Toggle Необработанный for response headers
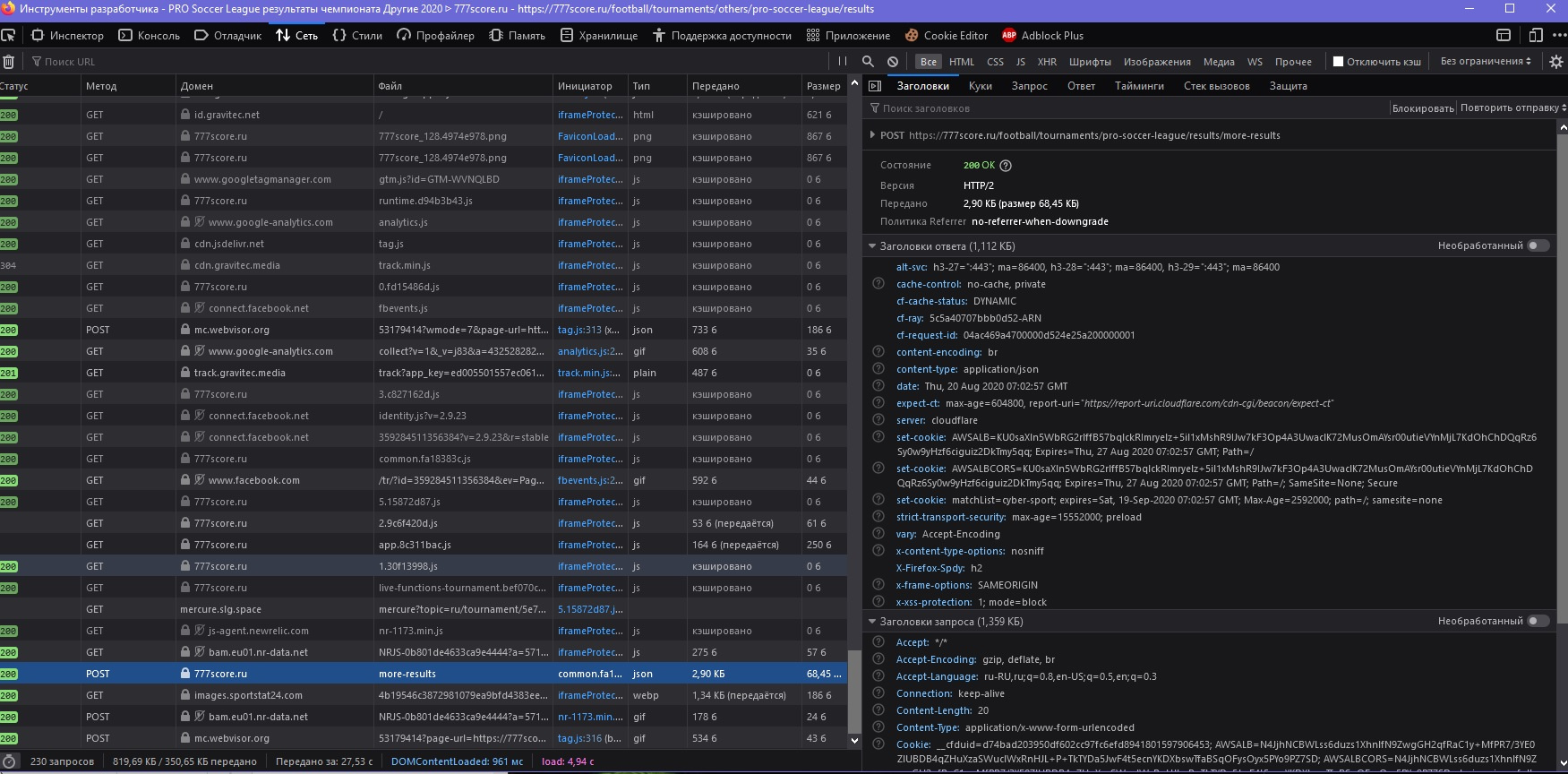 [x=1538, y=245]
